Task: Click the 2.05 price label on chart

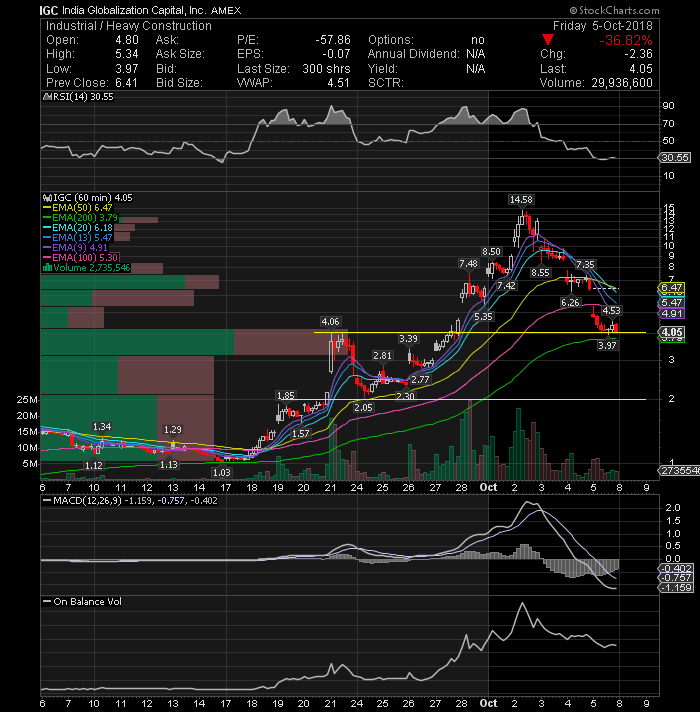Action: 363,408
